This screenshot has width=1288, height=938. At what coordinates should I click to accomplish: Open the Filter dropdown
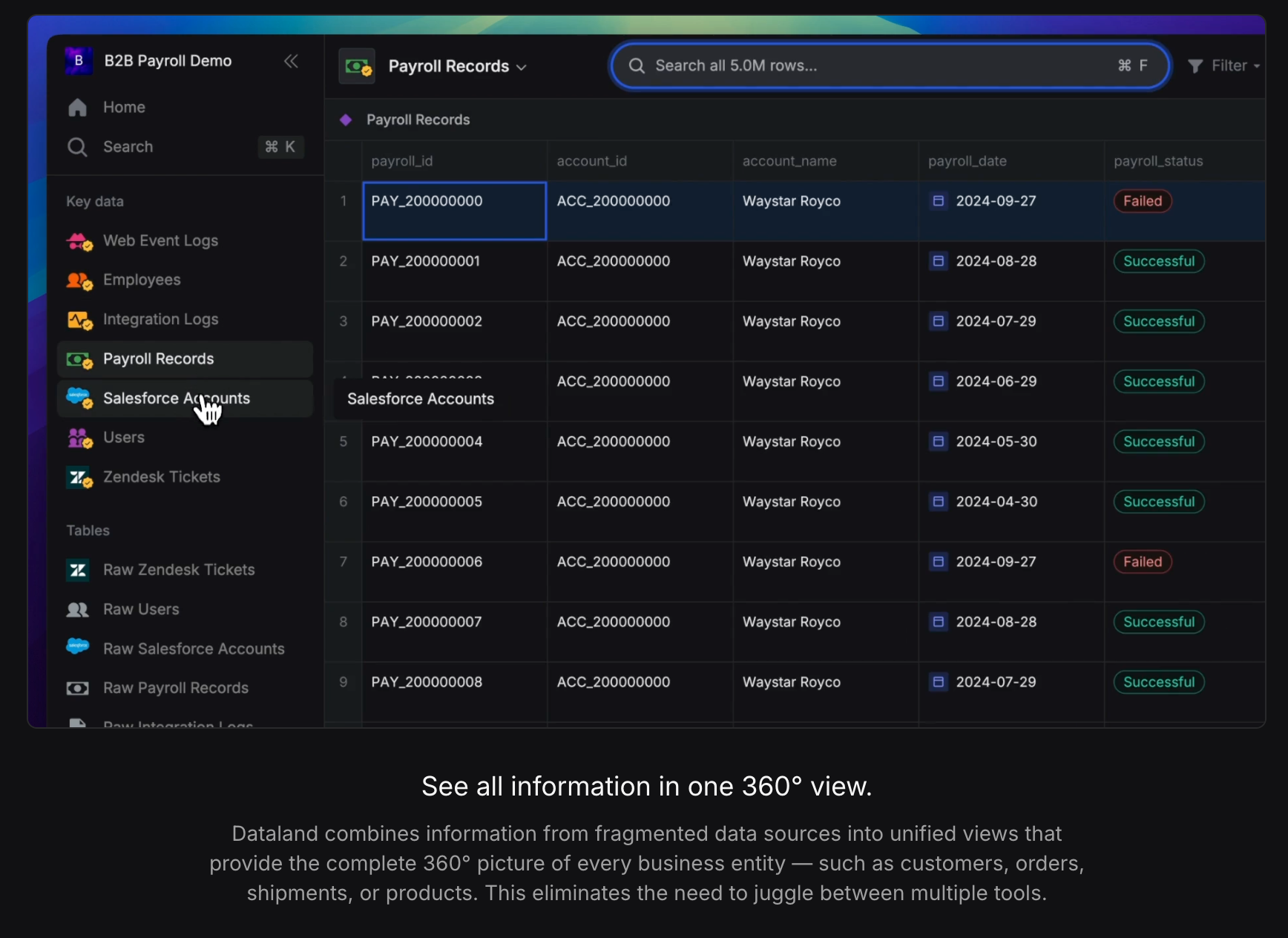pyautogui.click(x=1223, y=66)
